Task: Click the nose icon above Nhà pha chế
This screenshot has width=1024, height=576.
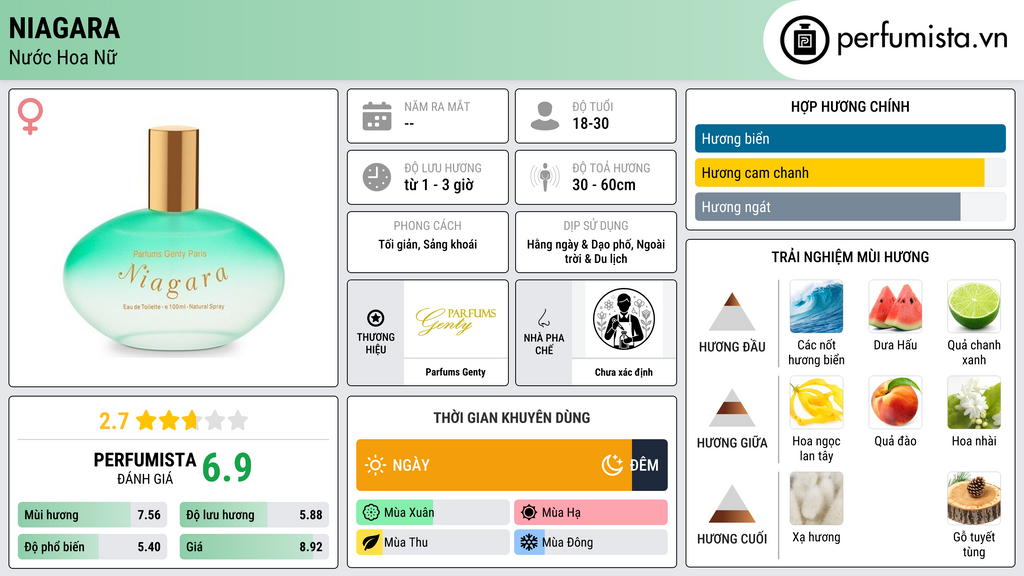Action: [543, 319]
